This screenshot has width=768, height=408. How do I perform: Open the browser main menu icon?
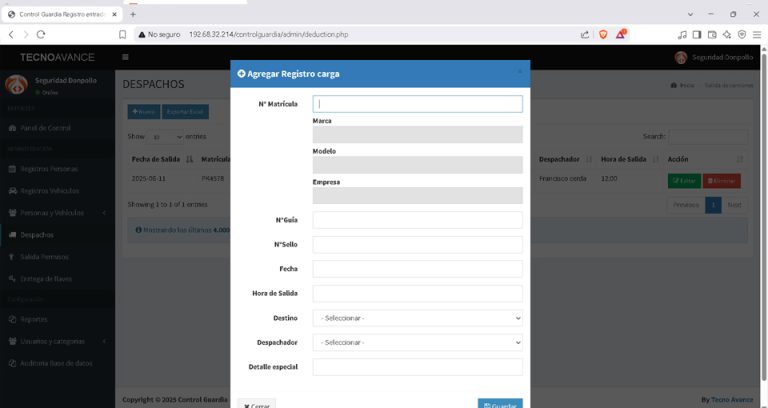point(757,34)
